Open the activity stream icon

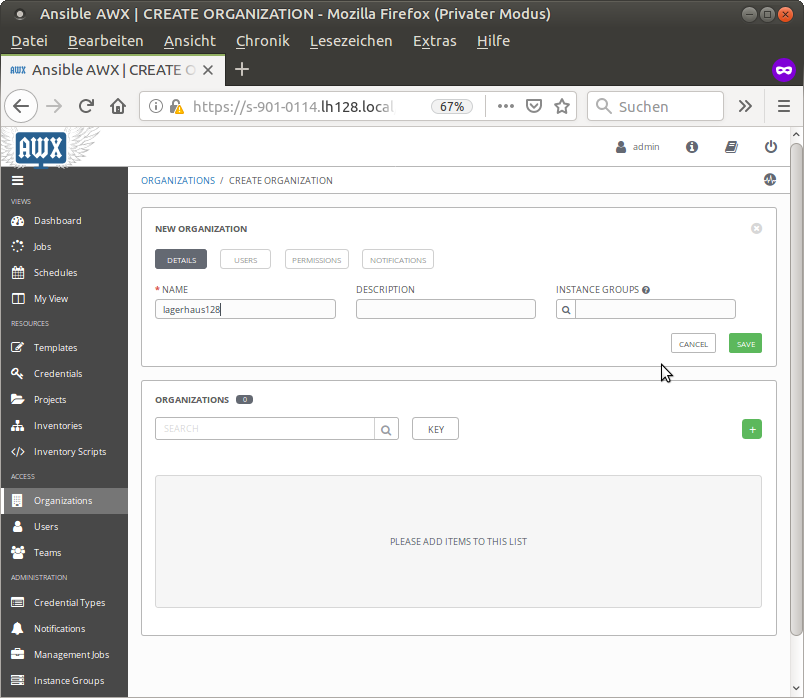click(x=770, y=180)
